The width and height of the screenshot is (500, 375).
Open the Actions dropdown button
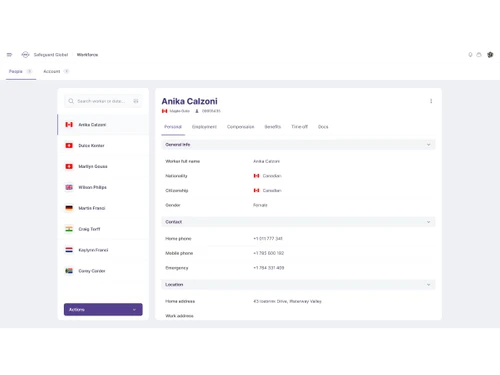coord(103,309)
